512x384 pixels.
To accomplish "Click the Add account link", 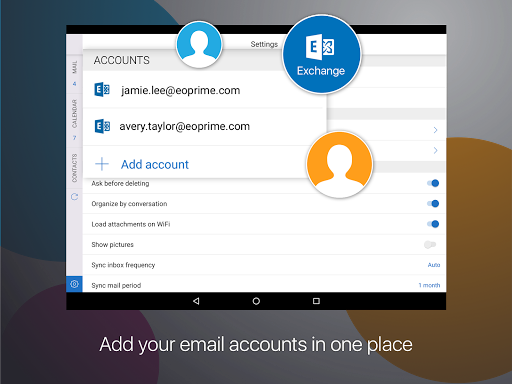I will (x=155, y=164).
